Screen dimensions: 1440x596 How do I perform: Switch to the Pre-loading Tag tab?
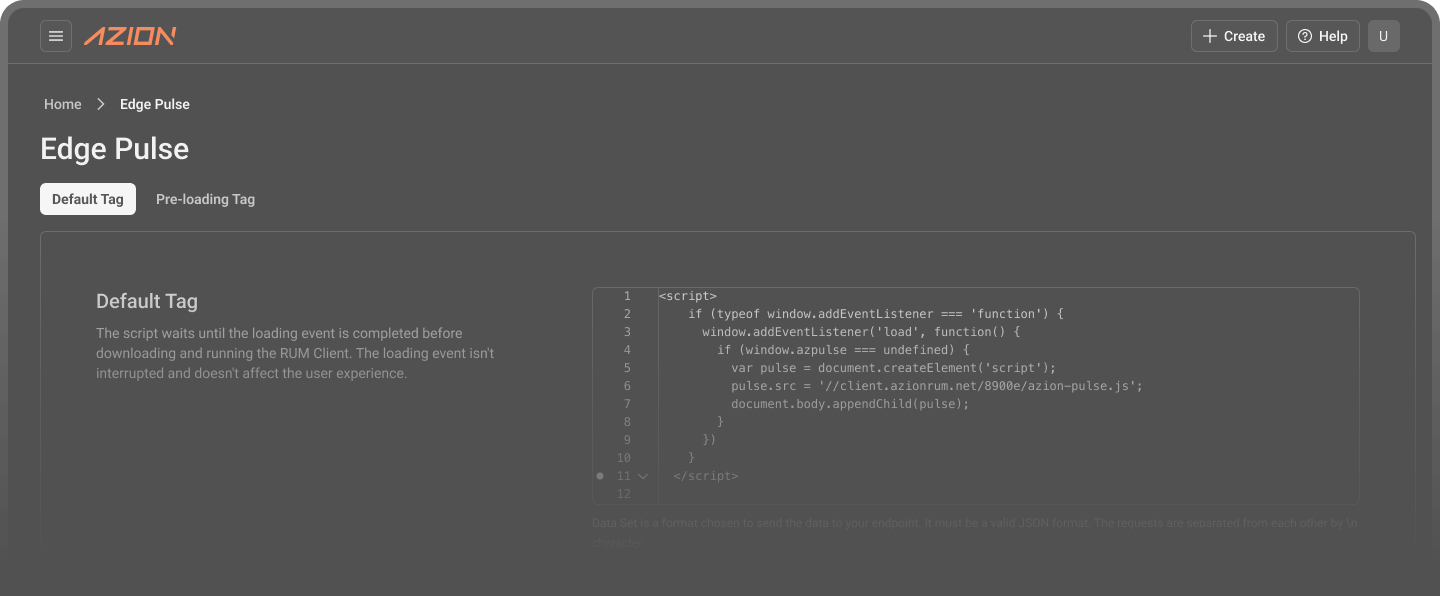[205, 199]
